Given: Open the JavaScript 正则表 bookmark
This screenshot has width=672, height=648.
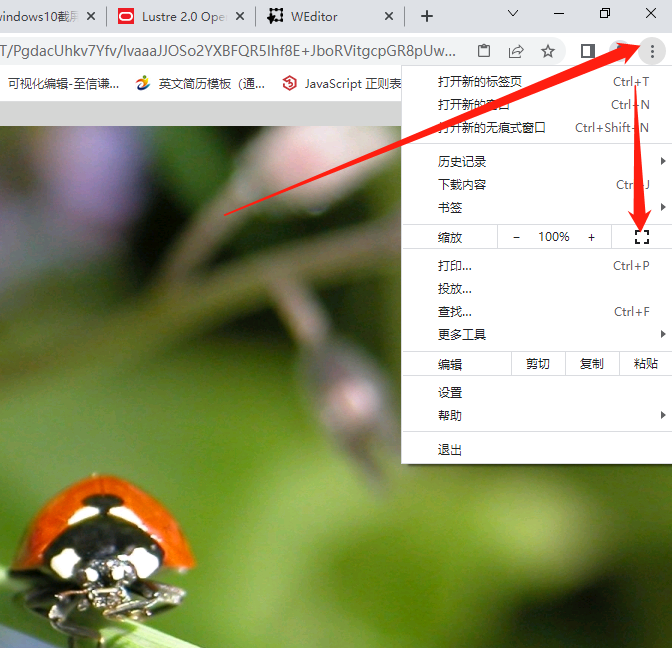Looking at the screenshot, I should [x=342, y=84].
